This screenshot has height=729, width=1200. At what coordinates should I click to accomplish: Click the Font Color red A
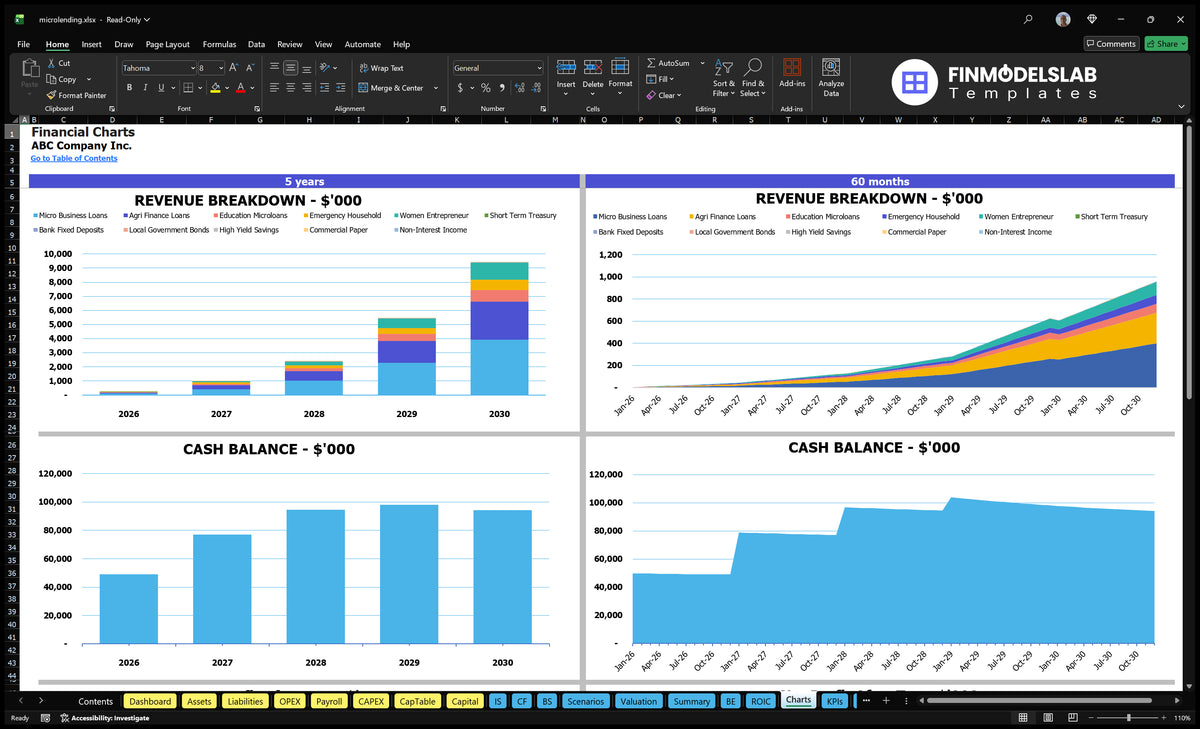click(240, 88)
